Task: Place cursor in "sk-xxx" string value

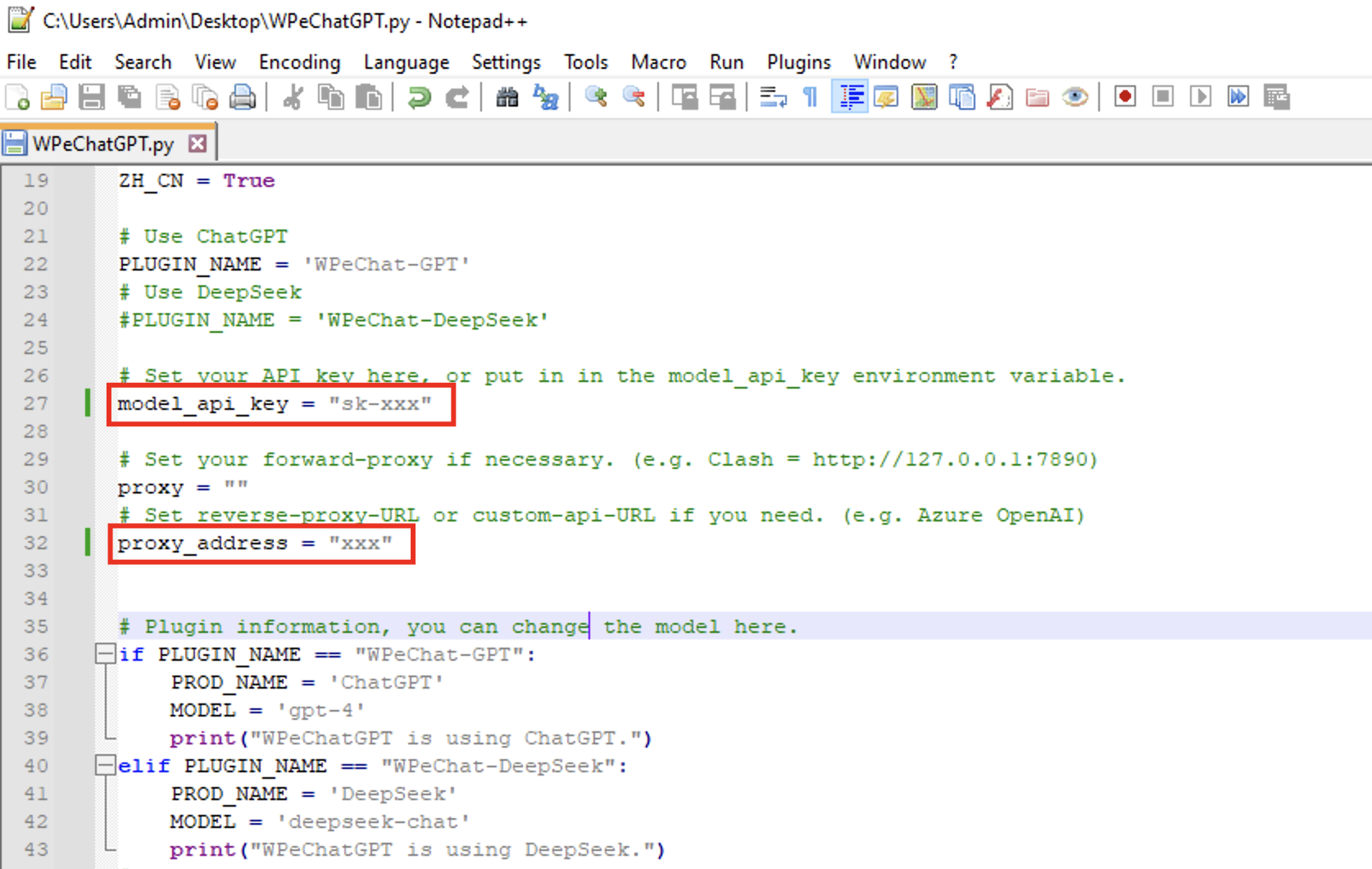Action: (380, 403)
